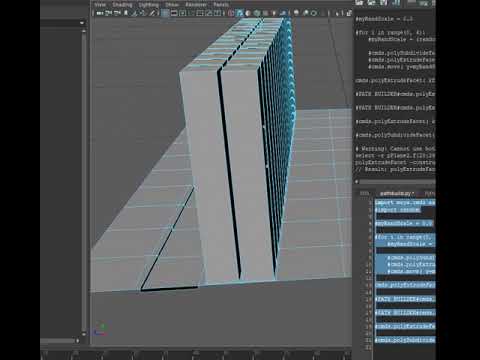Screen dimensions: 480x360
Task: Toggle the 2D Pan/Zoom icon
Action: [x=143, y=13]
